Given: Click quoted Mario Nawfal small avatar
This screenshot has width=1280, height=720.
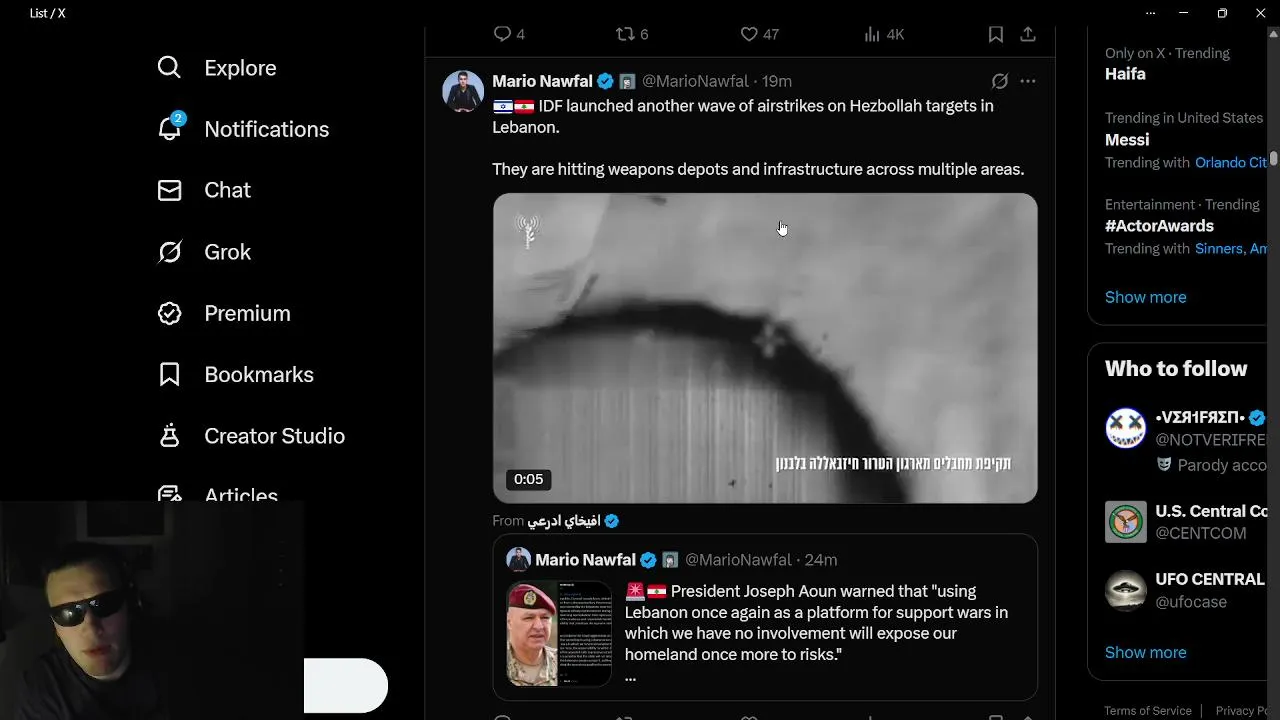Looking at the screenshot, I should (518, 560).
